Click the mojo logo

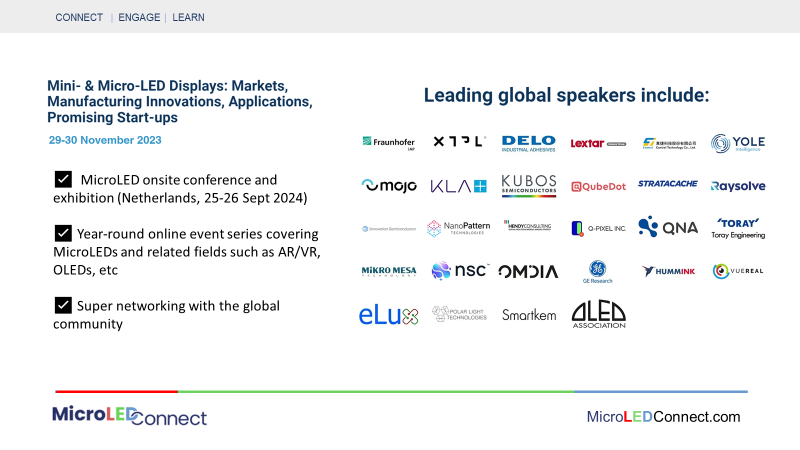389,186
